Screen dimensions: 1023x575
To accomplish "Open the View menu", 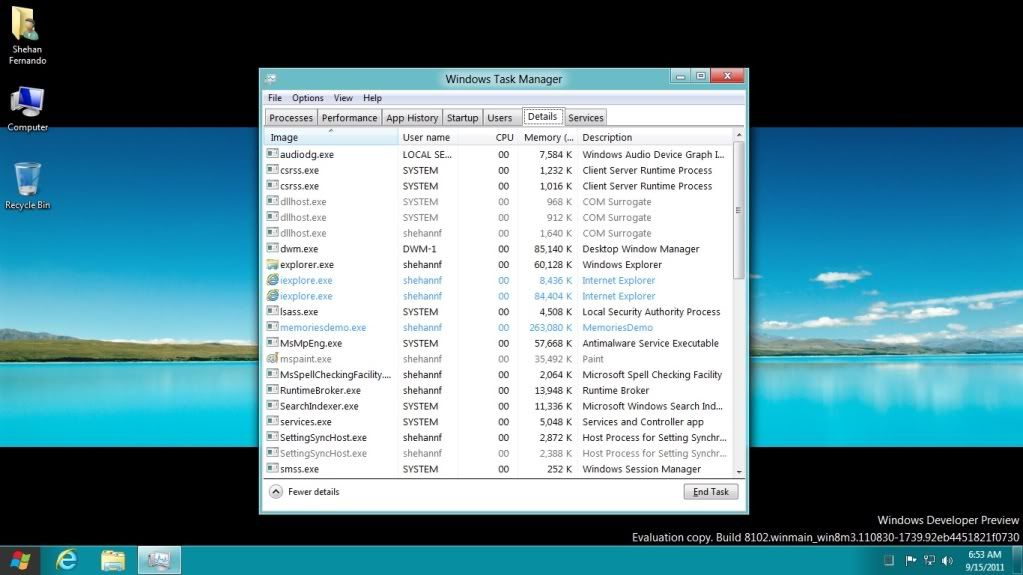I will (x=343, y=98).
